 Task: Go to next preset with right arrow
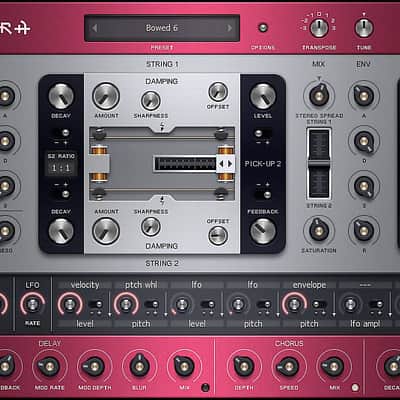click(x=230, y=28)
